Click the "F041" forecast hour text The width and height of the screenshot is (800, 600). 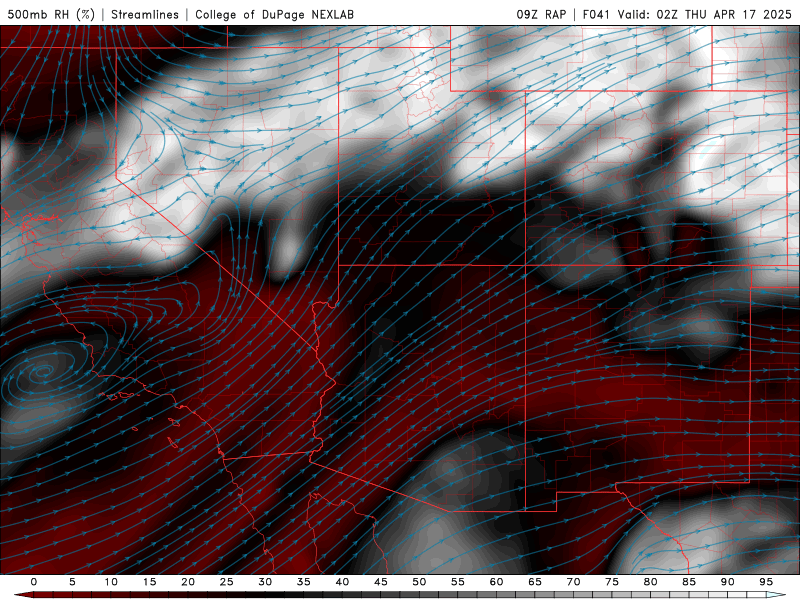[x=596, y=14]
